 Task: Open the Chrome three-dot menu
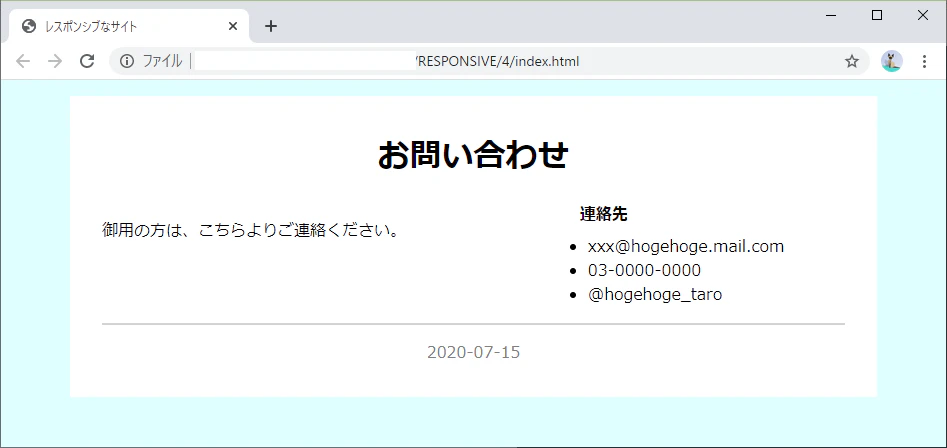(x=924, y=61)
